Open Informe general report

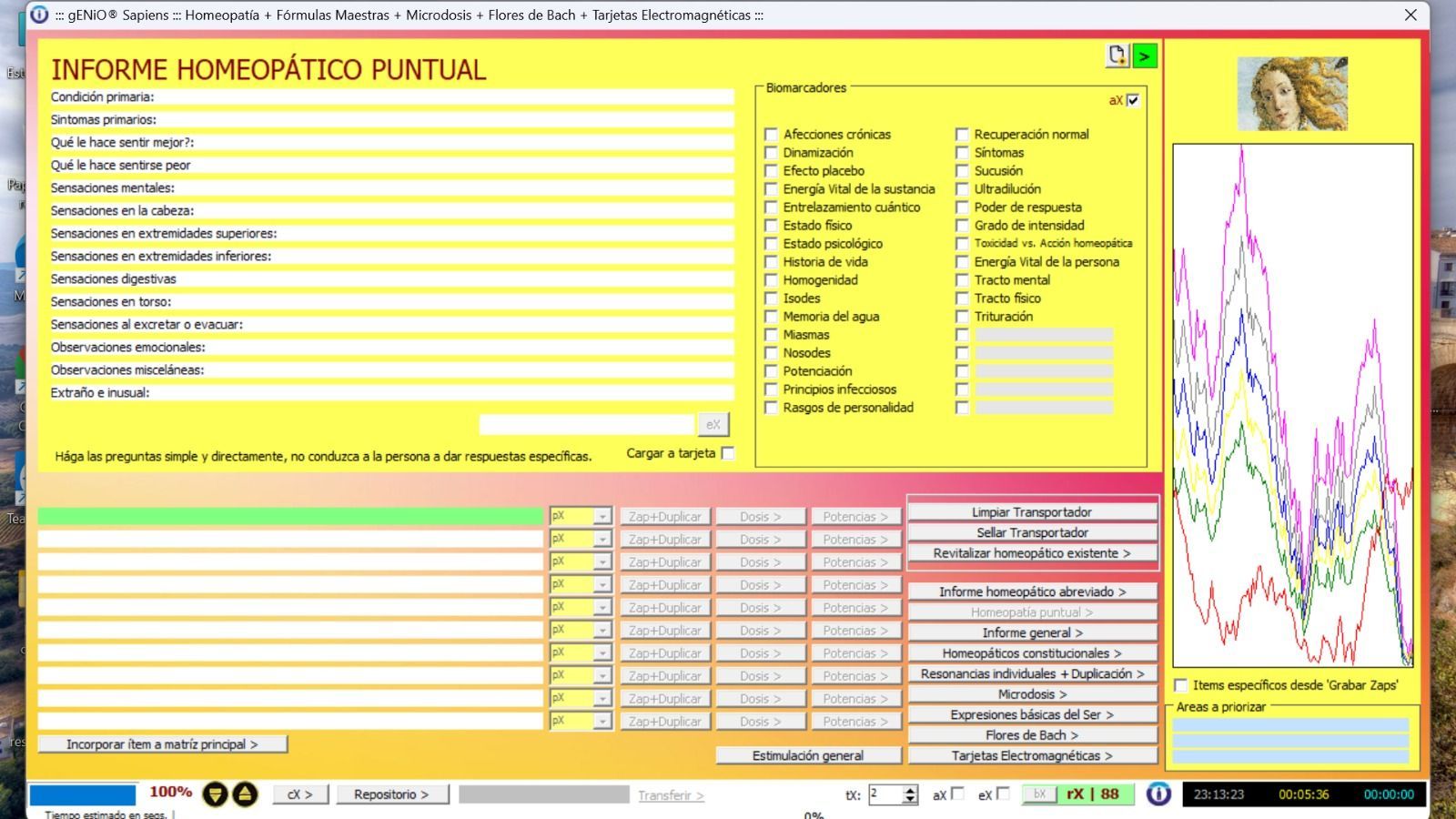[x=1032, y=632]
